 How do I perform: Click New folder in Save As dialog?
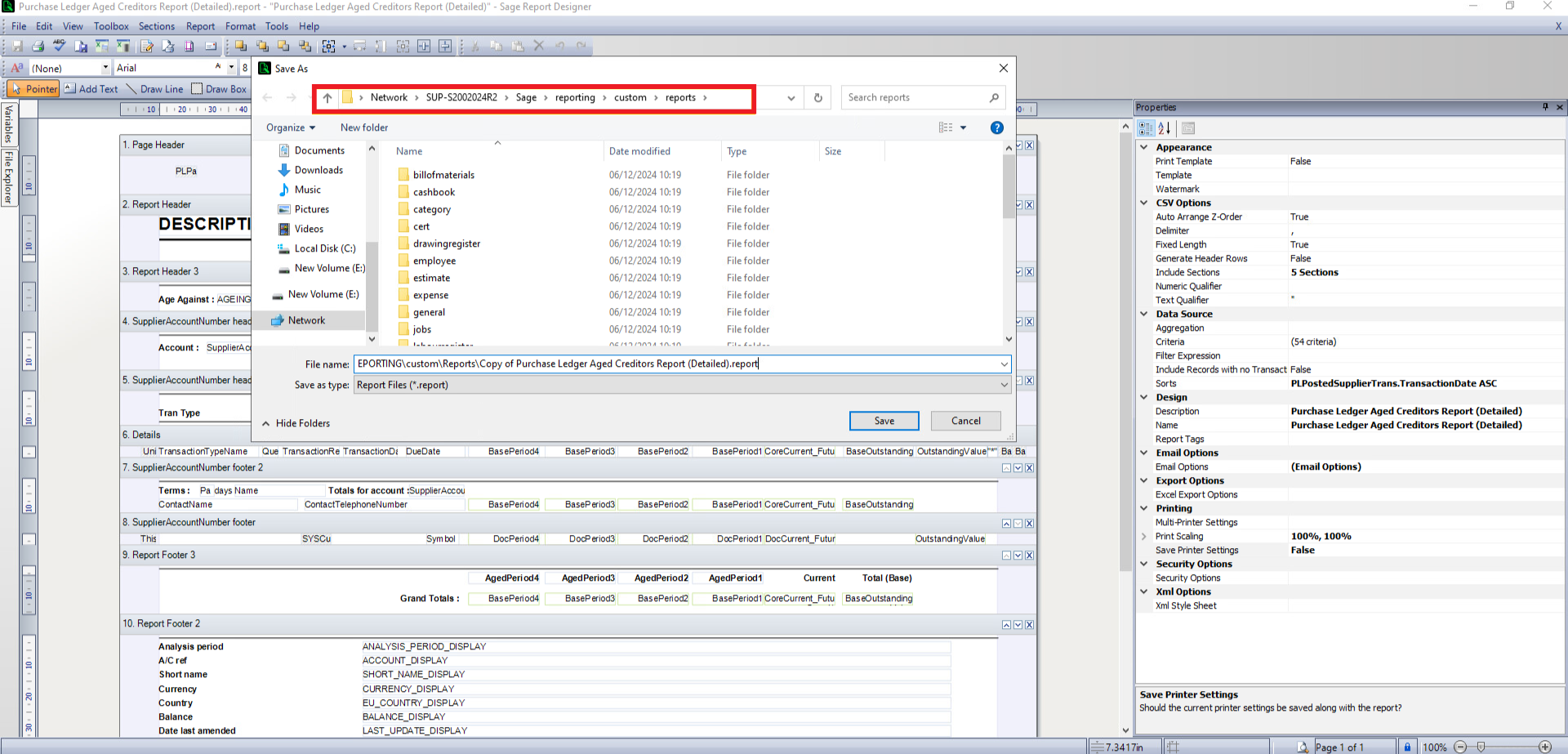364,127
